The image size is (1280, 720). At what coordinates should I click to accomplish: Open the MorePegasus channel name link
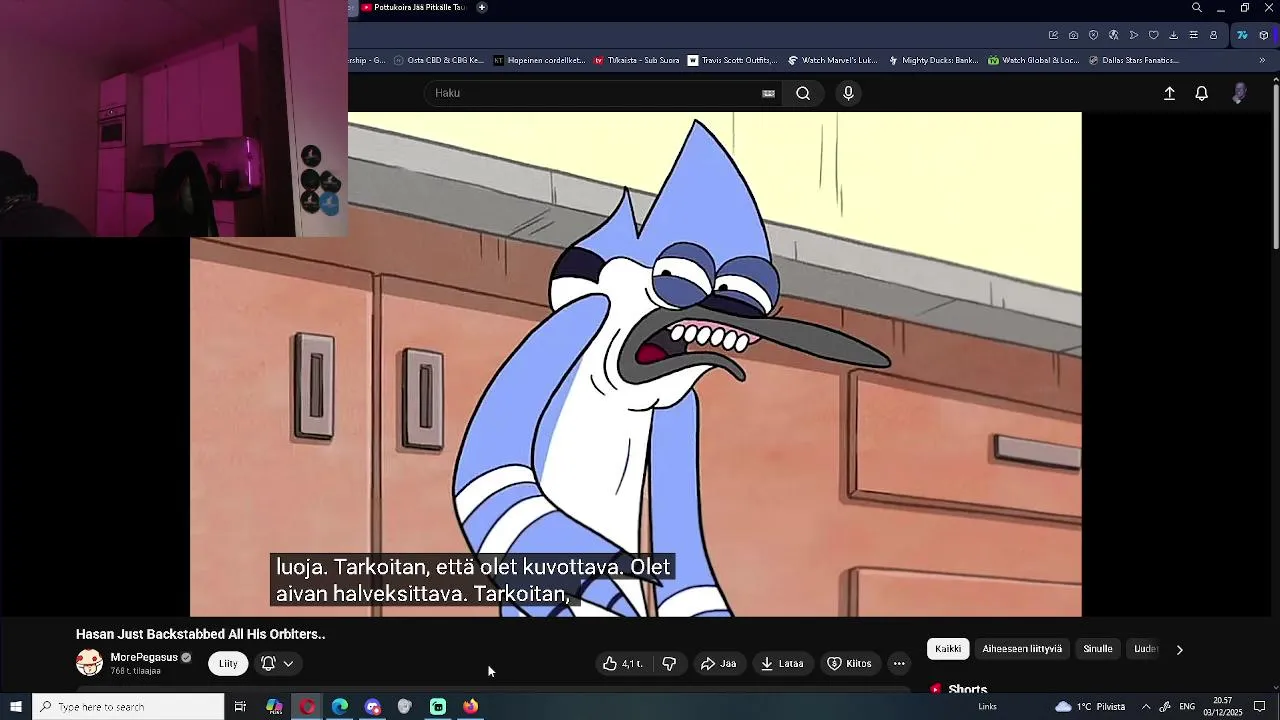pyautogui.click(x=144, y=657)
